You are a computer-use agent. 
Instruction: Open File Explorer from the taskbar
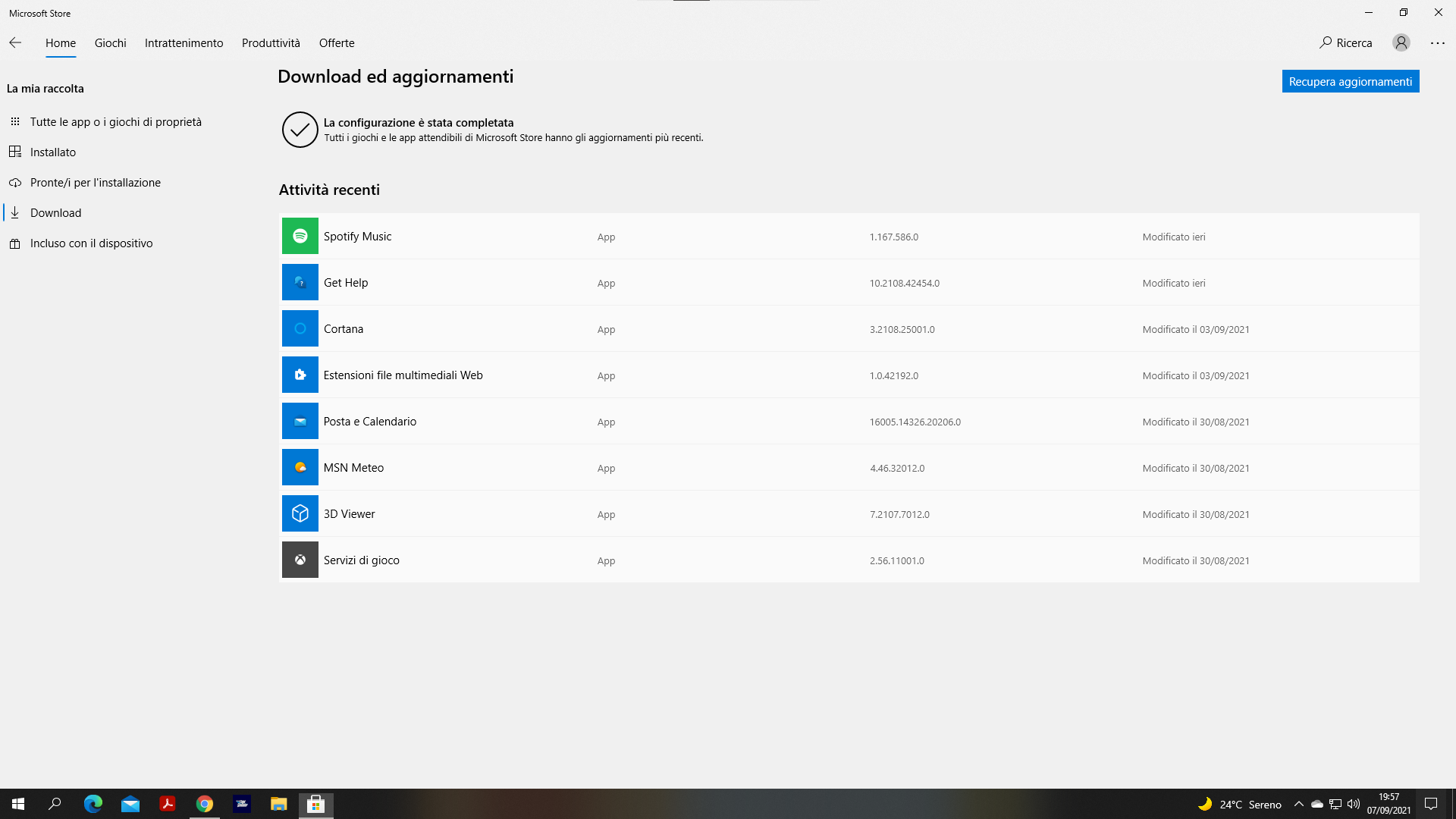(279, 804)
